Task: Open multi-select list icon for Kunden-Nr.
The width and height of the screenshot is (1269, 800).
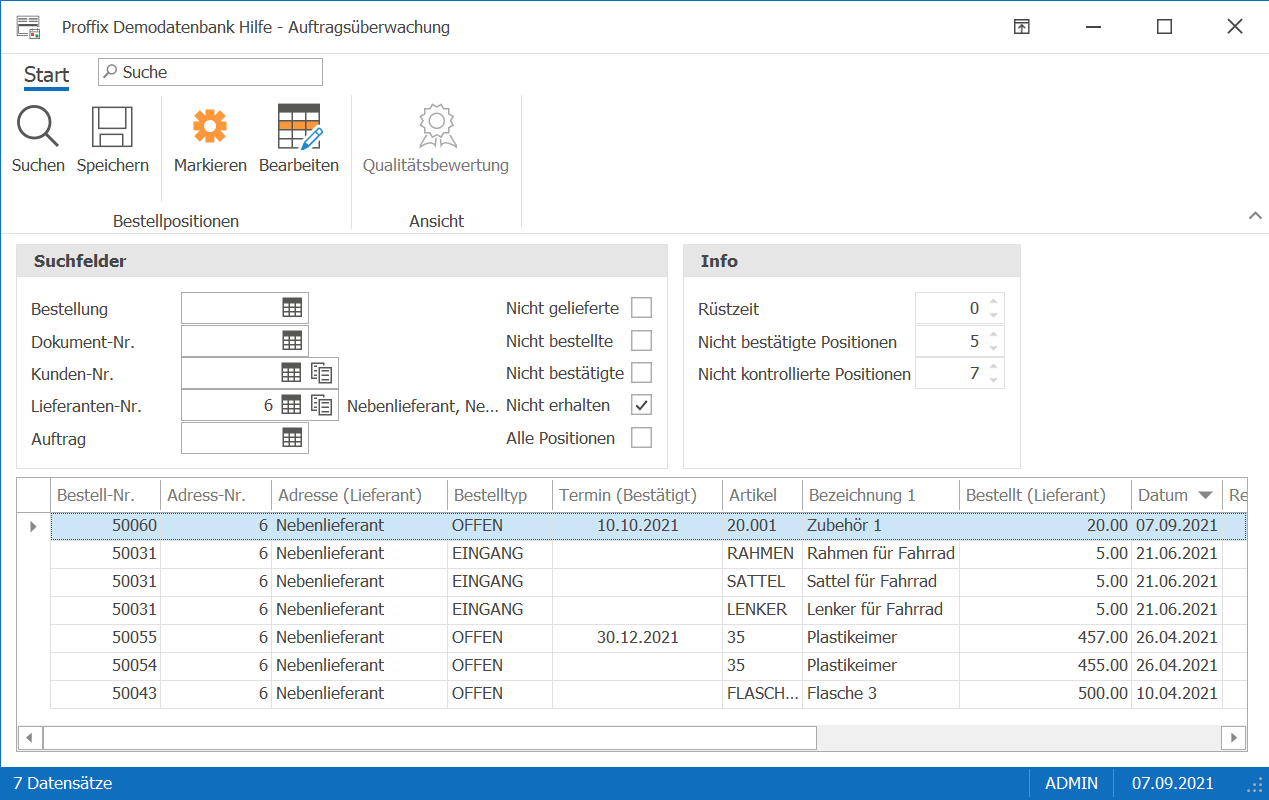Action: [322, 373]
